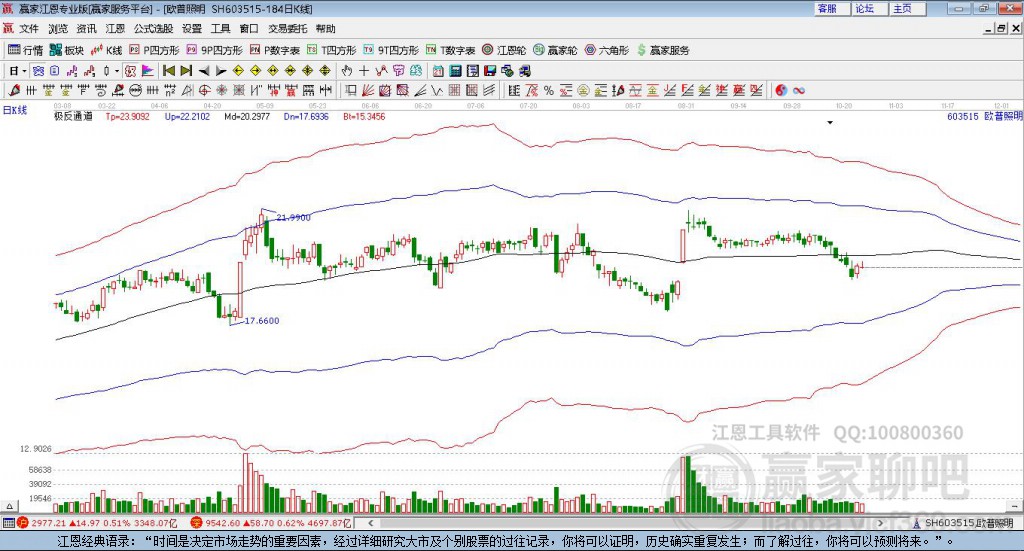Click the jump-to-first-bar green arrow icon
This screenshot has height=551, width=1024.
tap(169, 71)
